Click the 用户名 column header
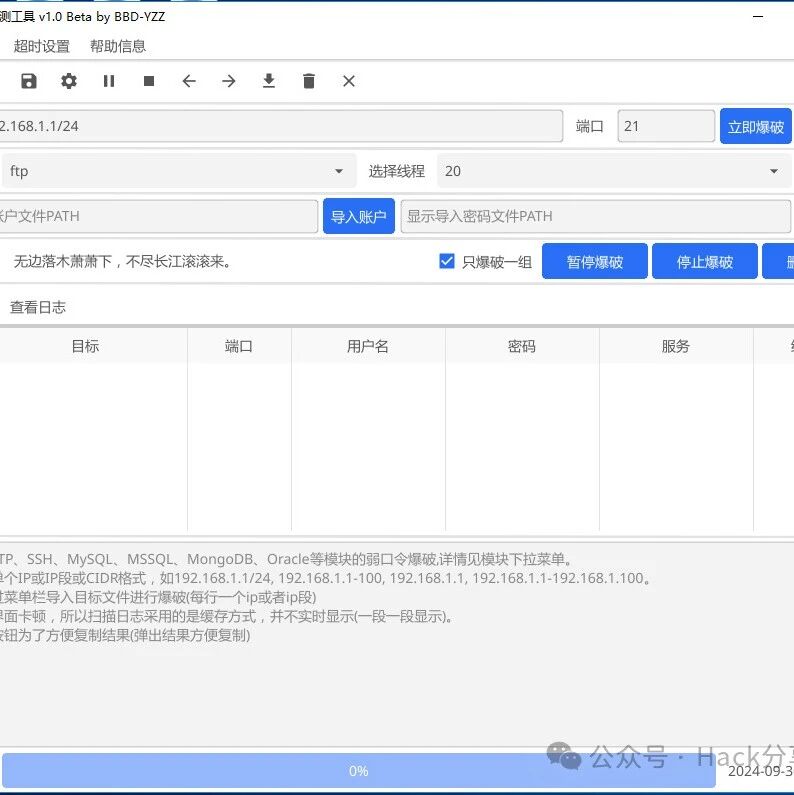 368,346
